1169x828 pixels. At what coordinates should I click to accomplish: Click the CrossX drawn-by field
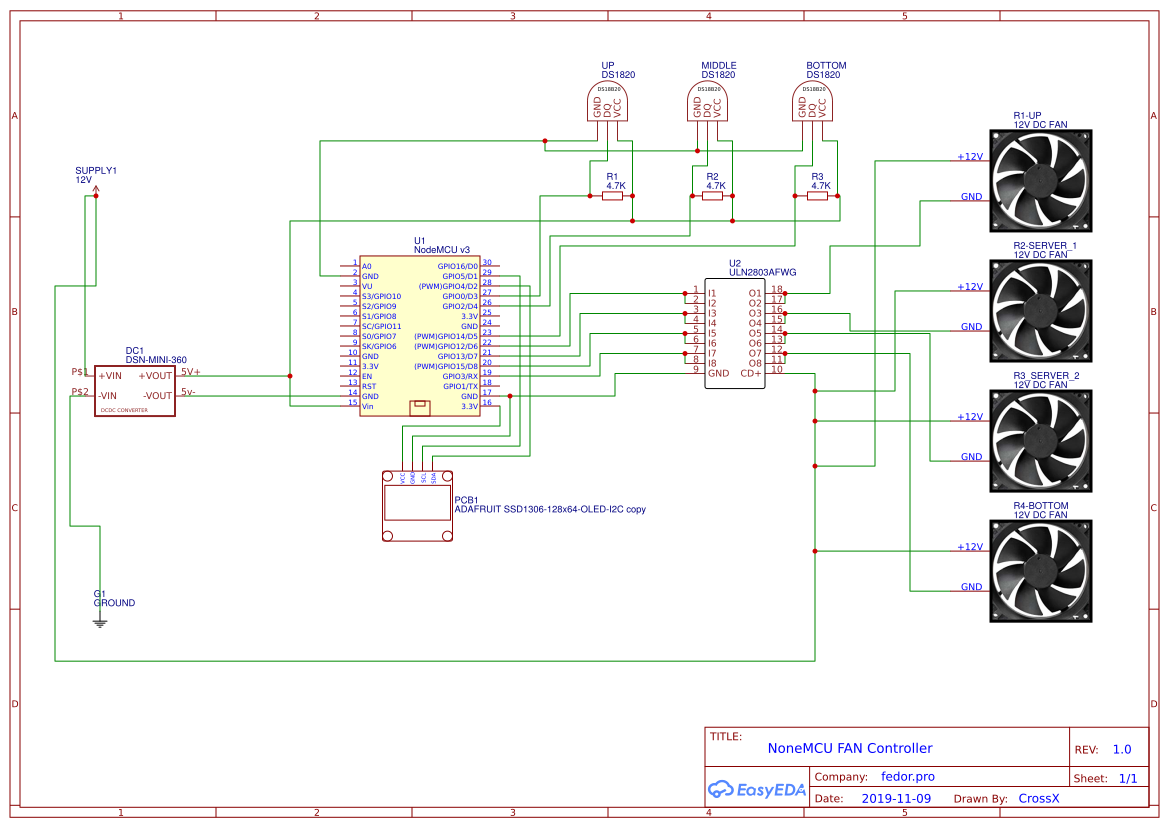coord(1039,798)
